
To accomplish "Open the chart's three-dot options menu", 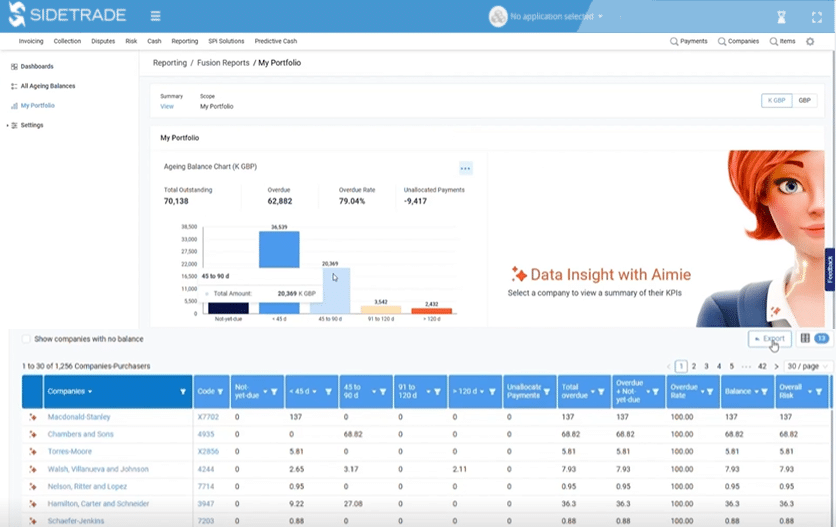I will [x=465, y=169].
